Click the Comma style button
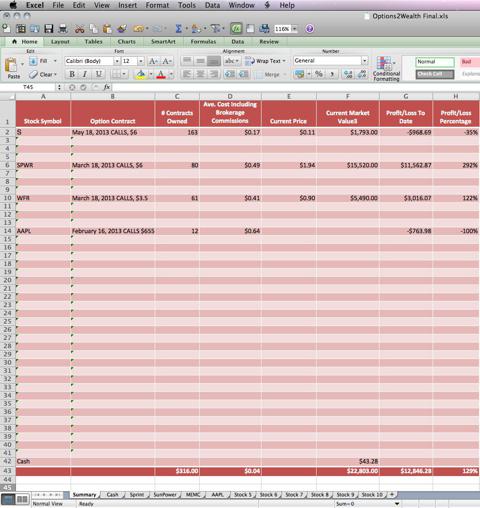The height and width of the screenshot is (508, 480). click(x=332, y=74)
